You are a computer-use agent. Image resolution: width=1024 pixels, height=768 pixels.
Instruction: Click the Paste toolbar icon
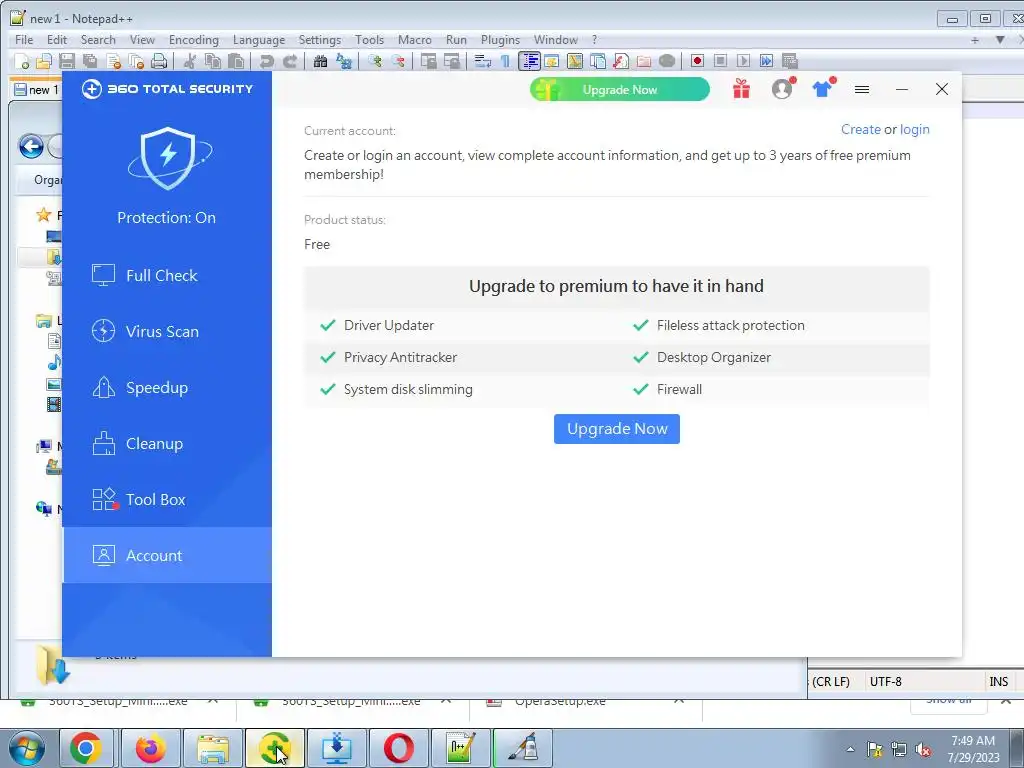[x=236, y=61]
